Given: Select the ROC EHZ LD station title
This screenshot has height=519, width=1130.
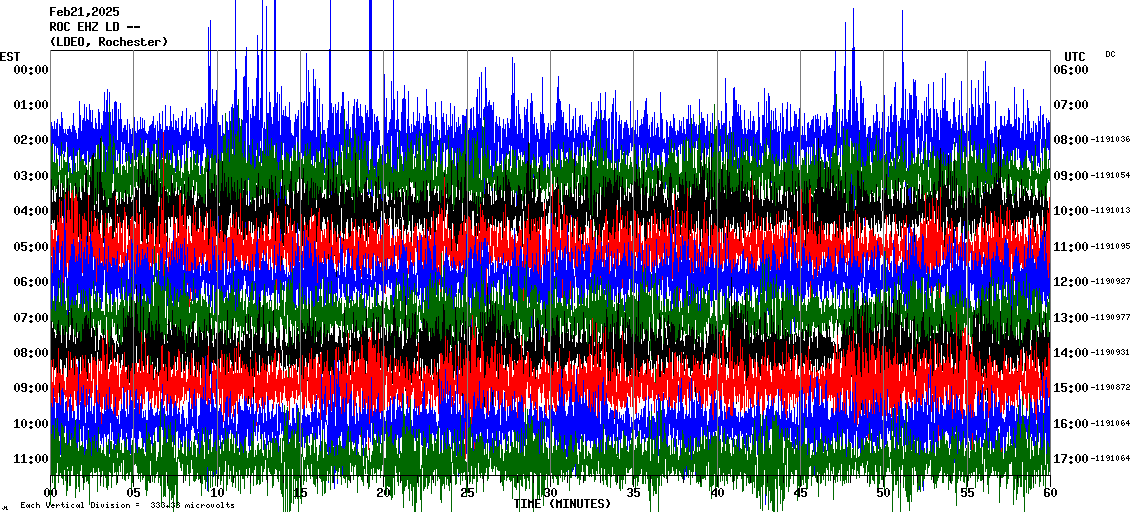Looking at the screenshot, I should point(94,27).
